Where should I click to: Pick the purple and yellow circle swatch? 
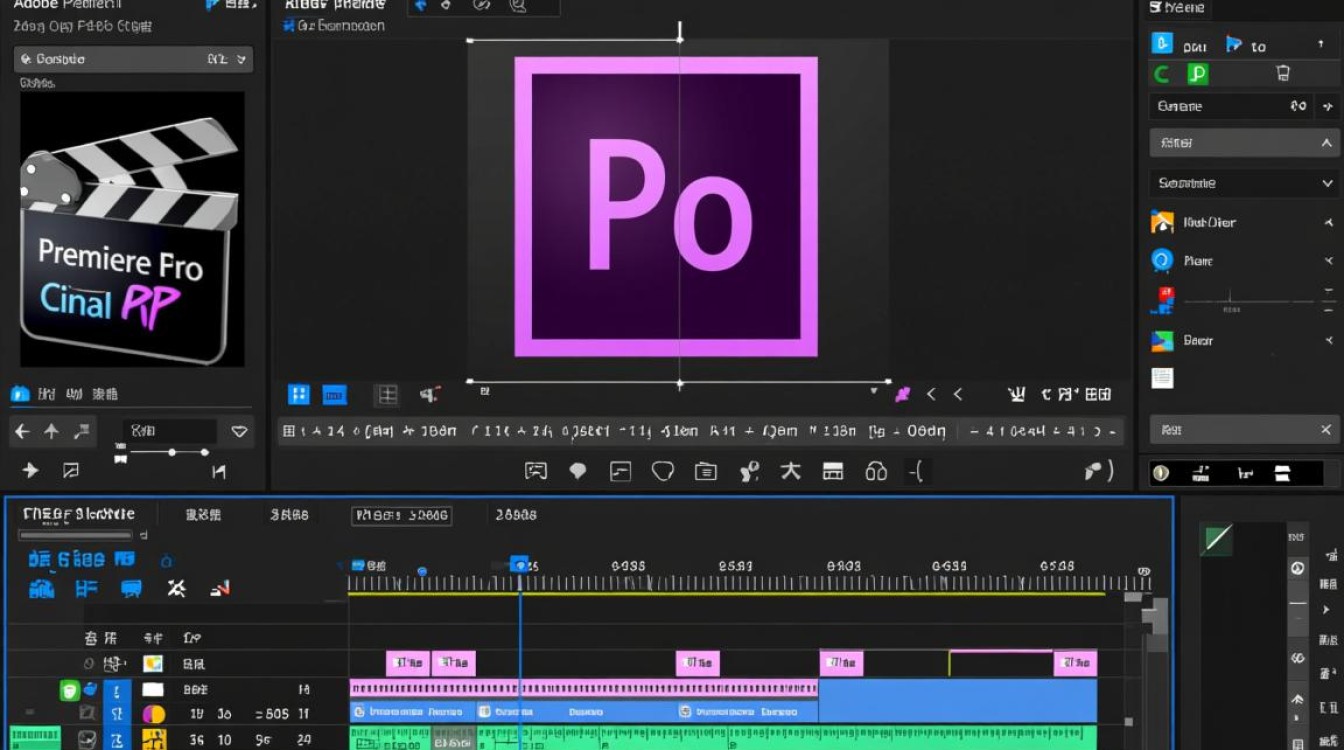coord(153,714)
